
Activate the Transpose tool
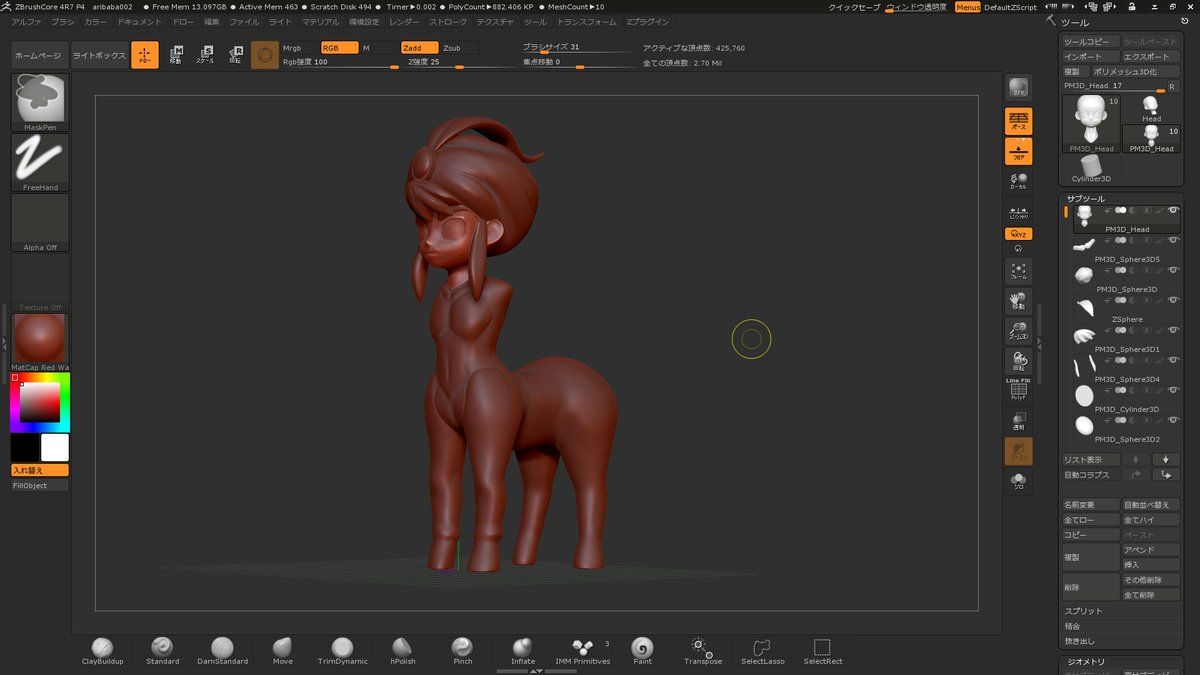click(702, 650)
